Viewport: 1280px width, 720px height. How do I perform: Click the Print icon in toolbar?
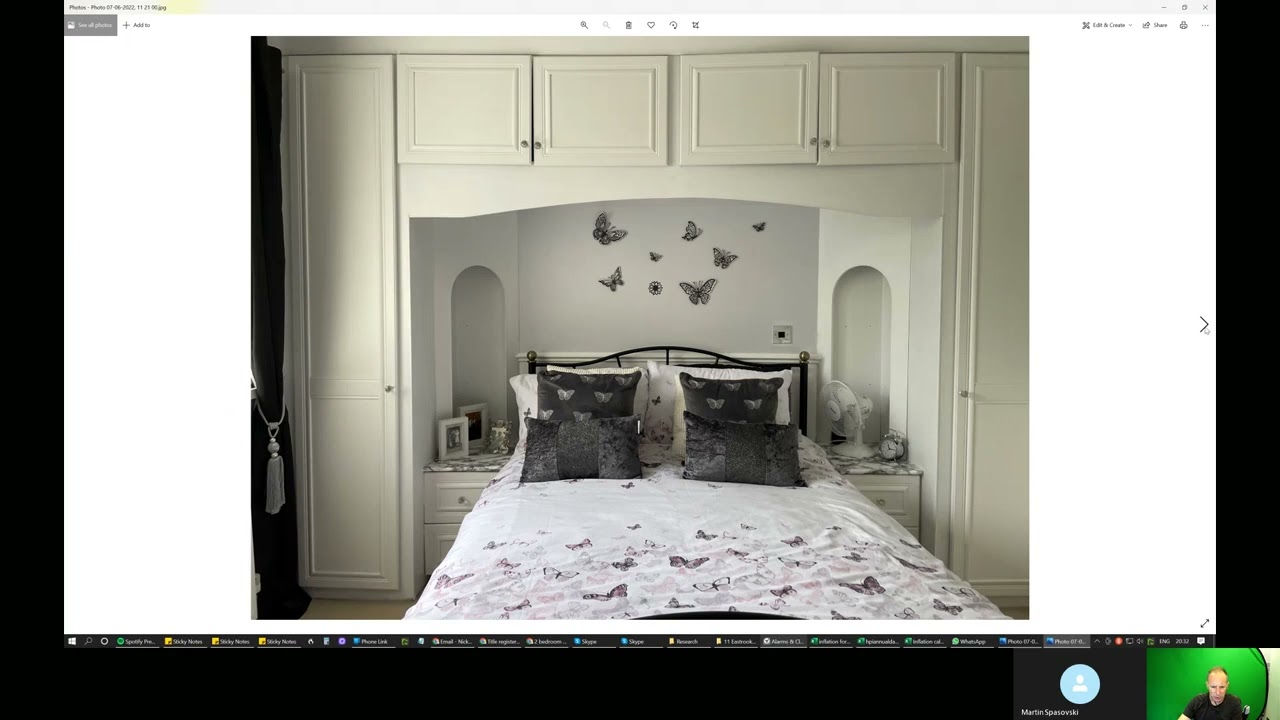pos(1183,25)
